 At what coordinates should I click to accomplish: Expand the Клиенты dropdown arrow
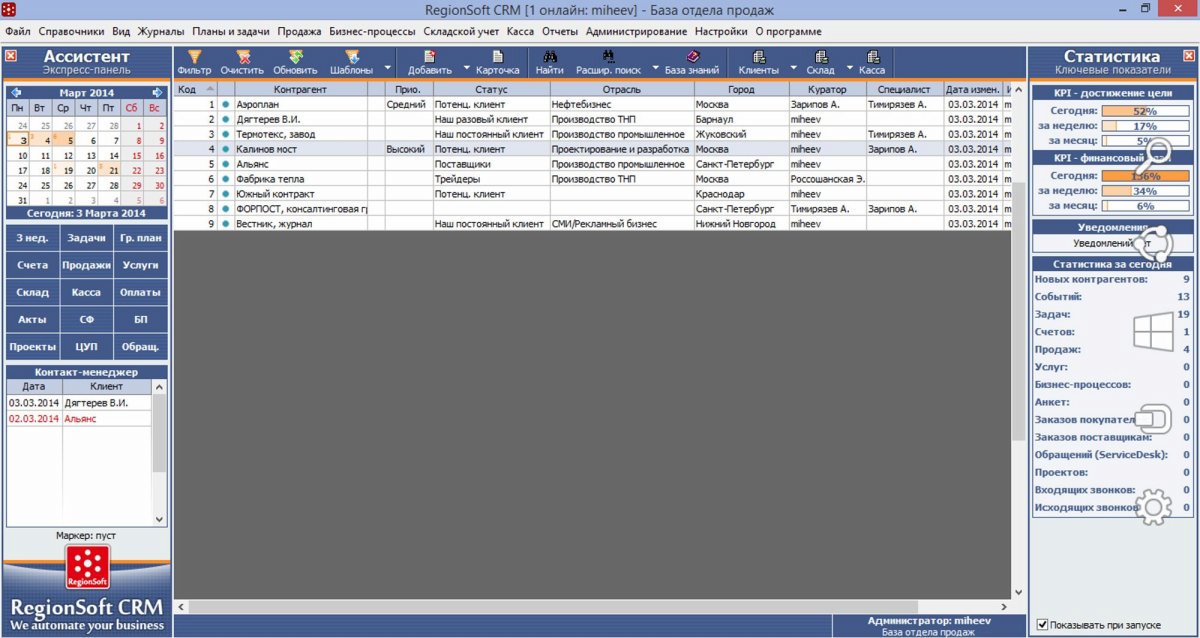click(793, 69)
